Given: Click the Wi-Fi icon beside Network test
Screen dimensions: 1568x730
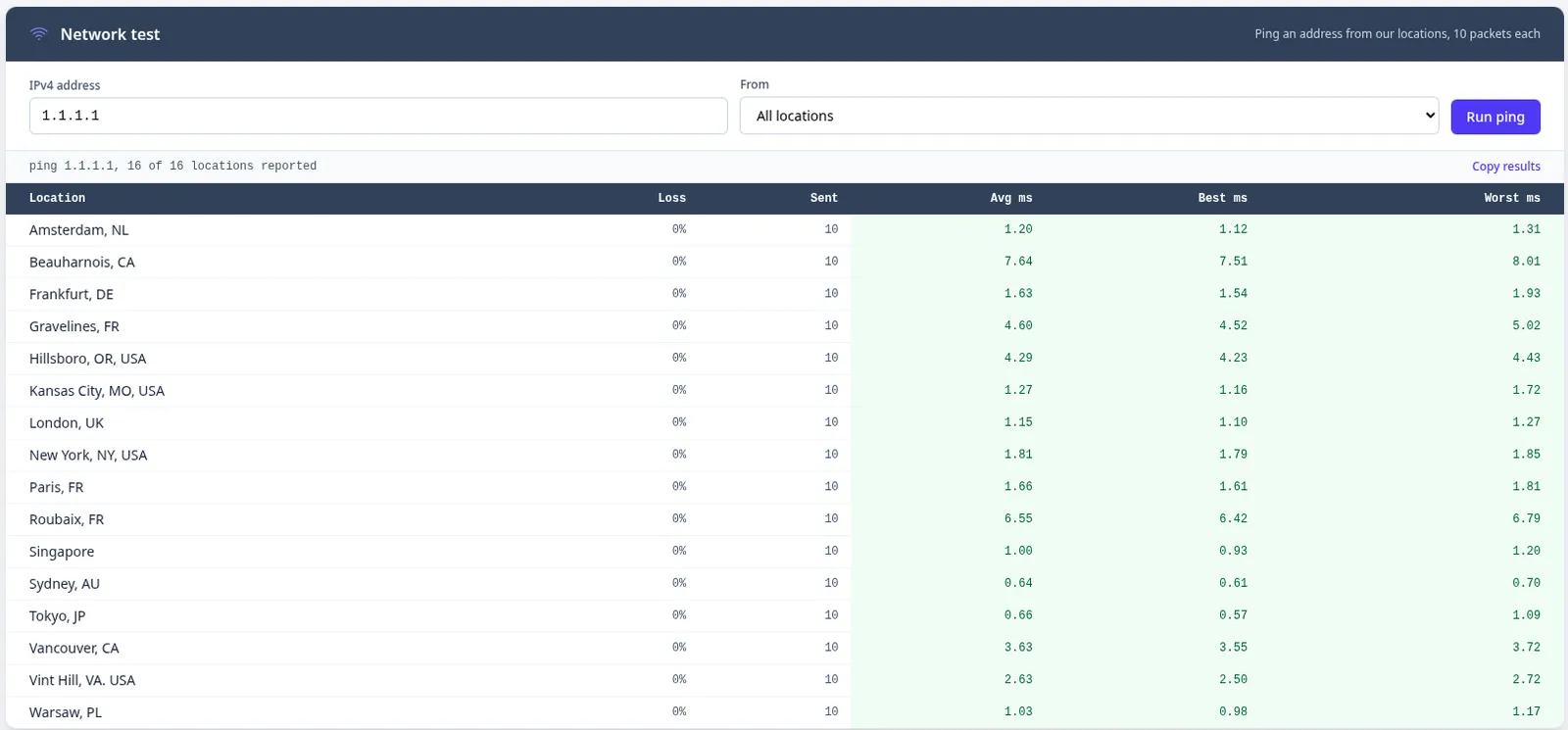Looking at the screenshot, I should coord(39,34).
